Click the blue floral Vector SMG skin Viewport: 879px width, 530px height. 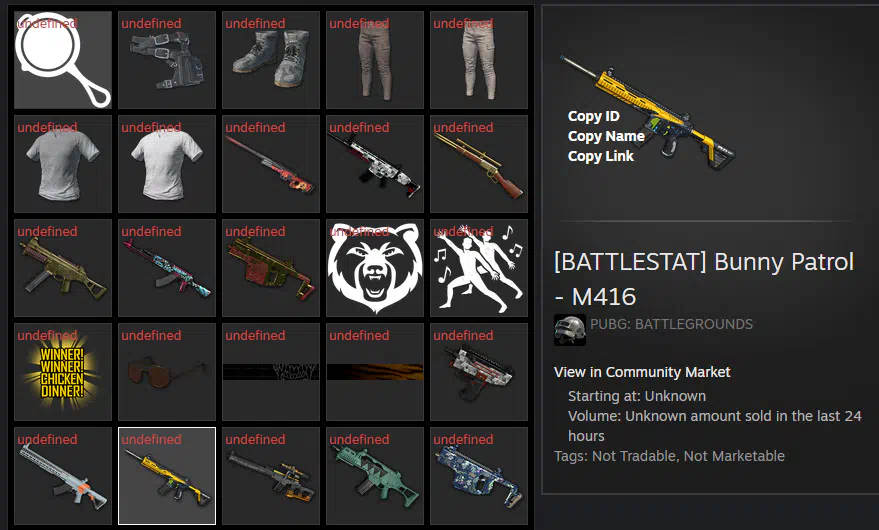pyautogui.click(x=479, y=476)
